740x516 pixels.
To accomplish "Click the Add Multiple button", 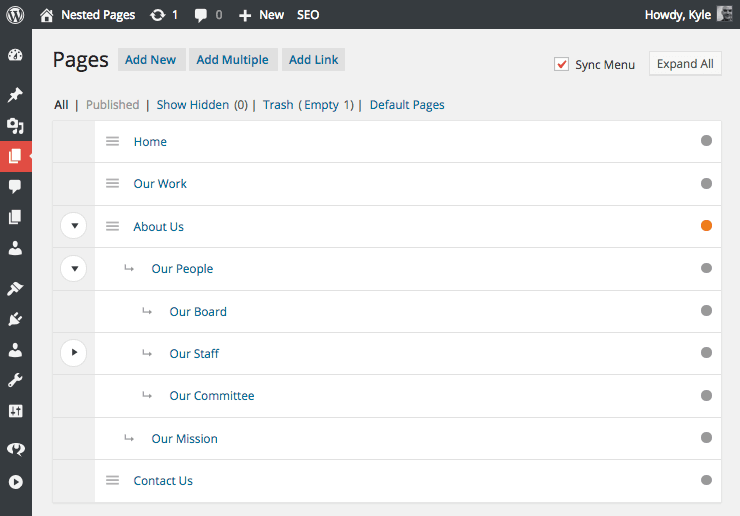I will [x=232, y=60].
